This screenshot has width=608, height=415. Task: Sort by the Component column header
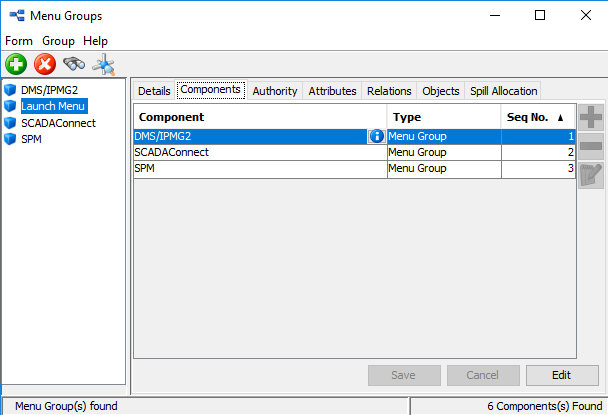tap(260, 117)
